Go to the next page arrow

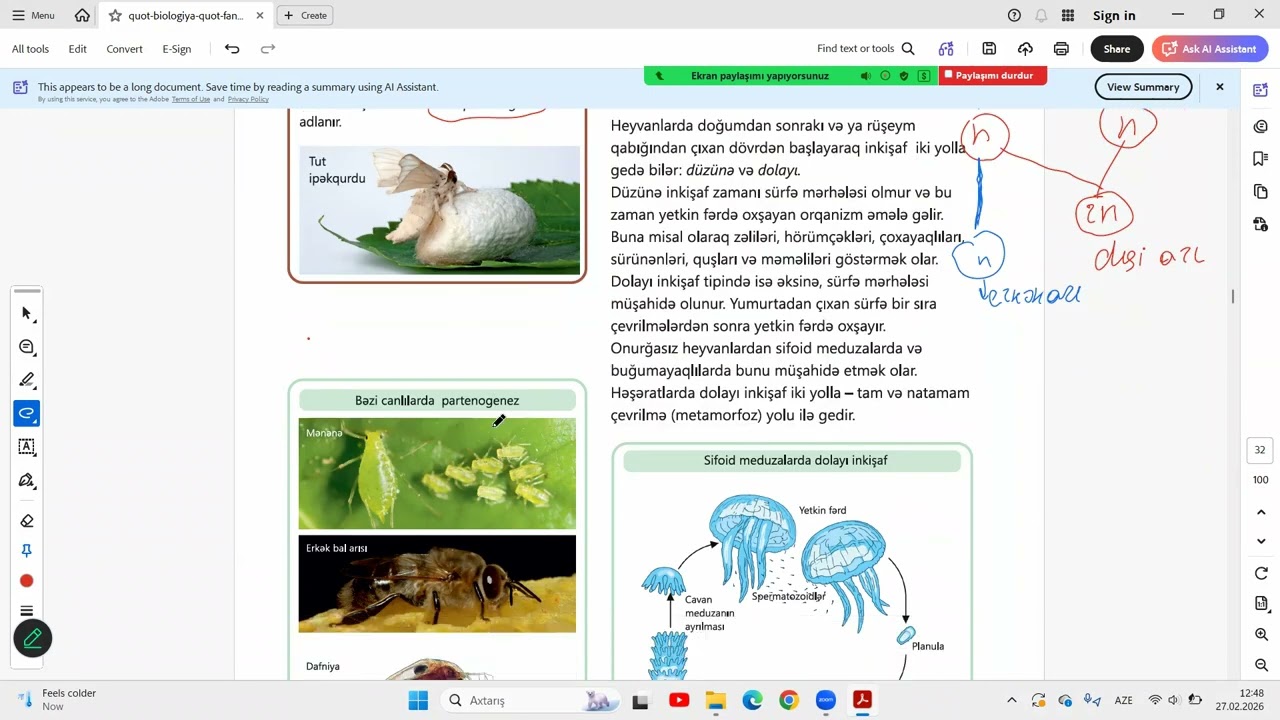click(1261, 541)
